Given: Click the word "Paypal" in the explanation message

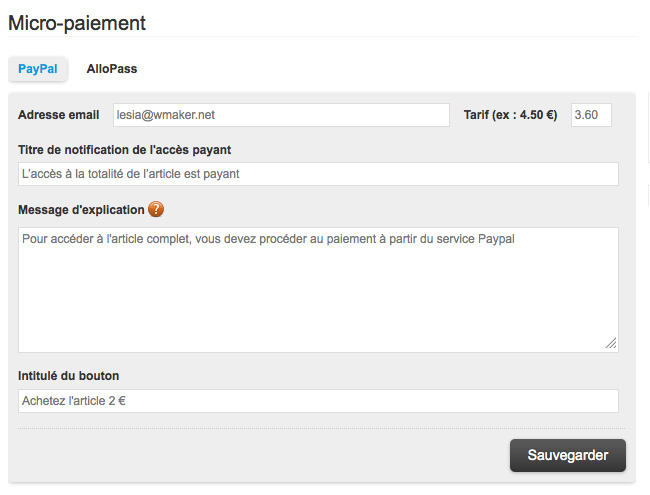Looking at the screenshot, I should click(x=495, y=239).
